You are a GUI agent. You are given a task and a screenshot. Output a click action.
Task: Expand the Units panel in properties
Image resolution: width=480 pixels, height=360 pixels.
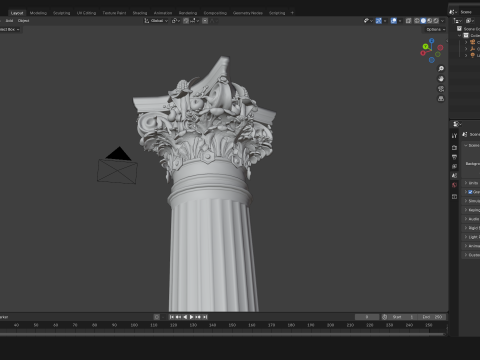tap(471, 183)
